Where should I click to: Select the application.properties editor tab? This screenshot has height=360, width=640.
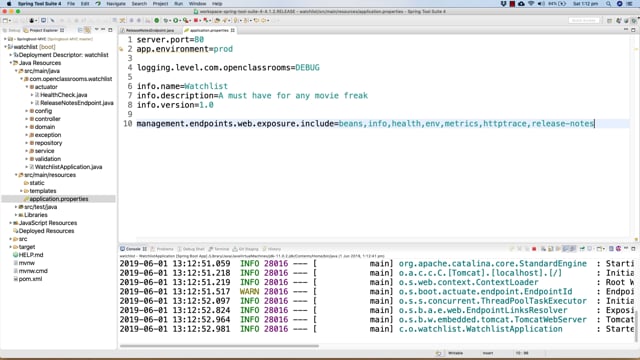click(x=209, y=30)
